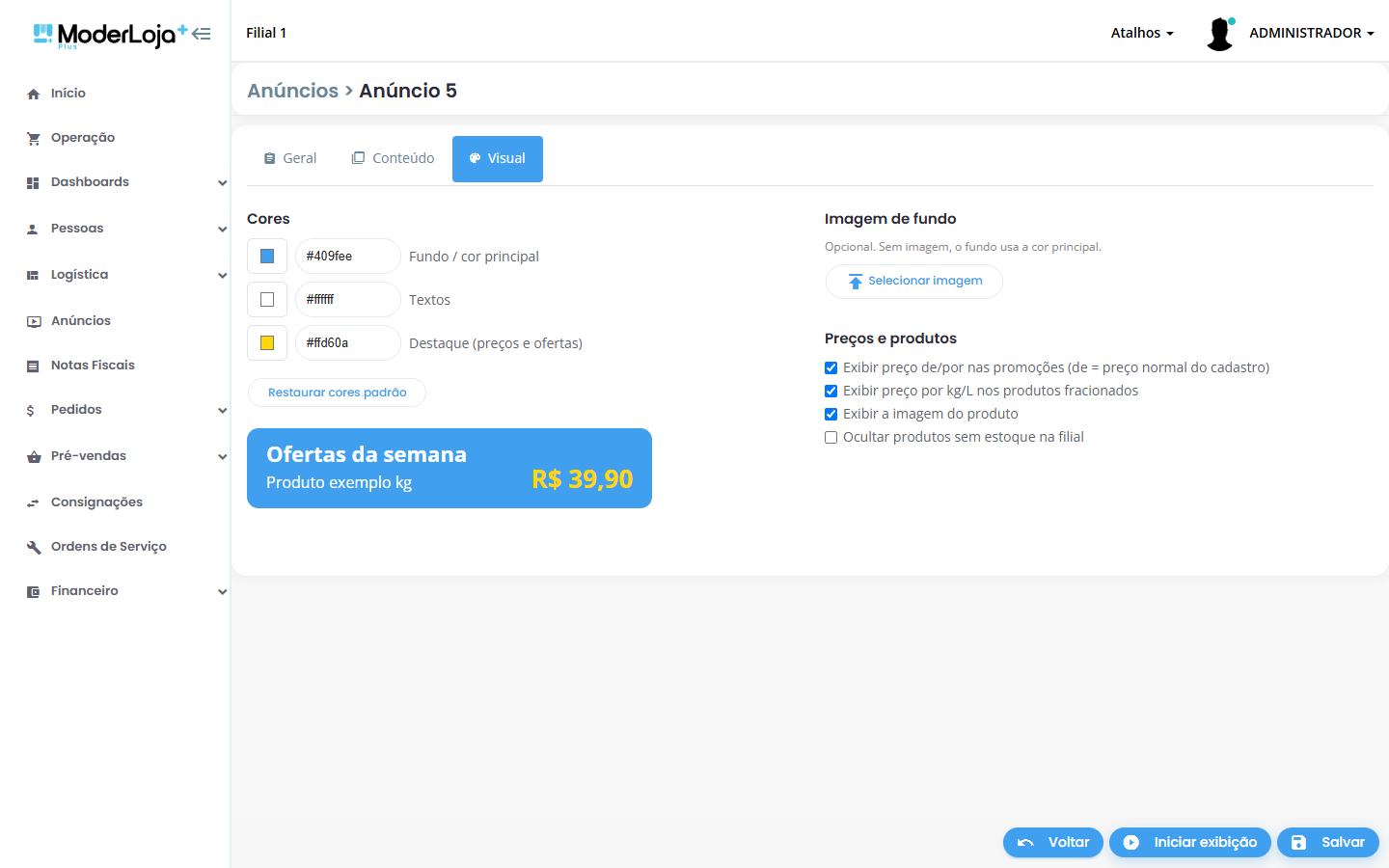Expand the Pessoas submenu chevron
The width and height of the screenshot is (1389, 868).
(x=222, y=229)
